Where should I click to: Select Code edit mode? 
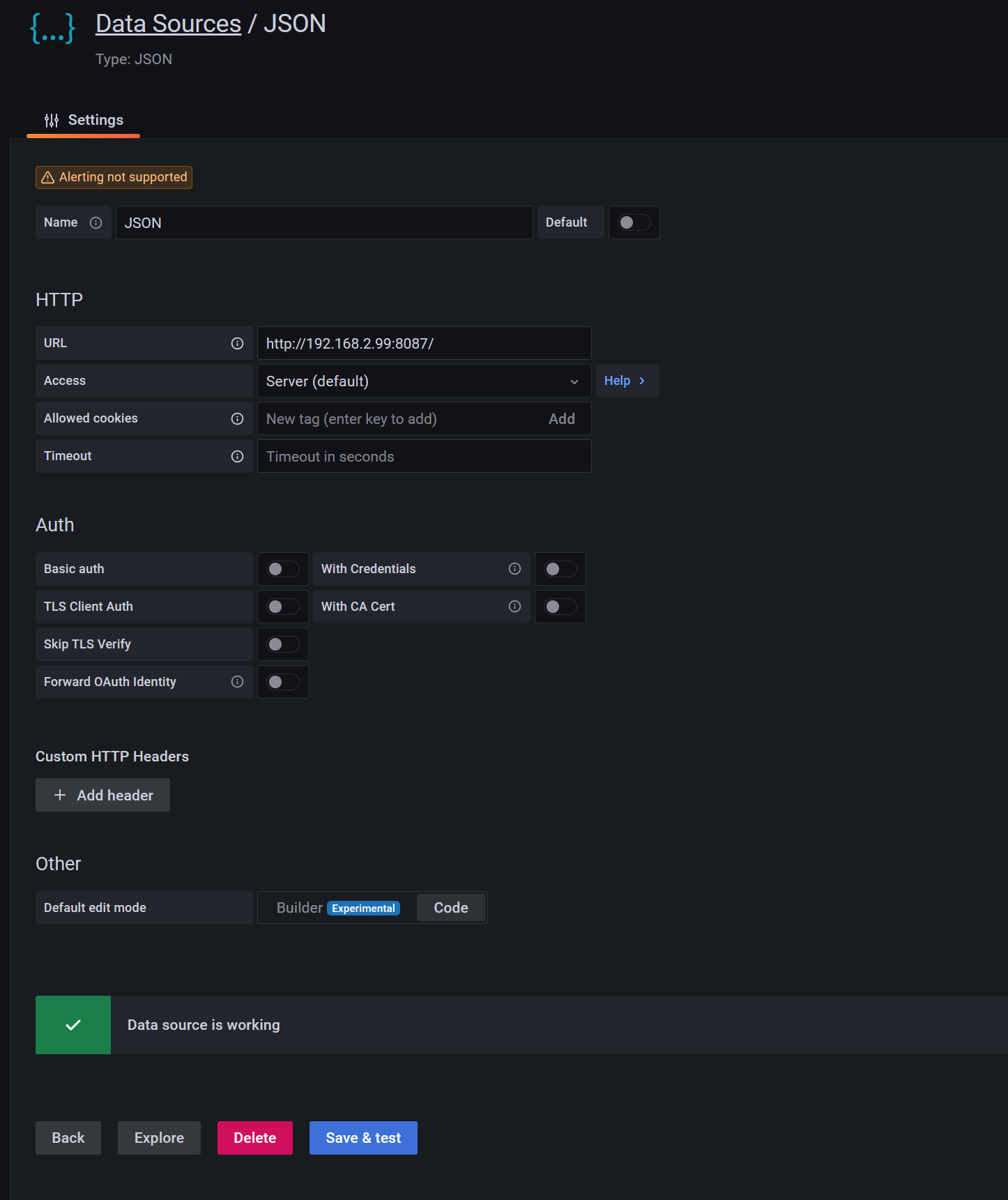pyautogui.click(x=450, y=908)
